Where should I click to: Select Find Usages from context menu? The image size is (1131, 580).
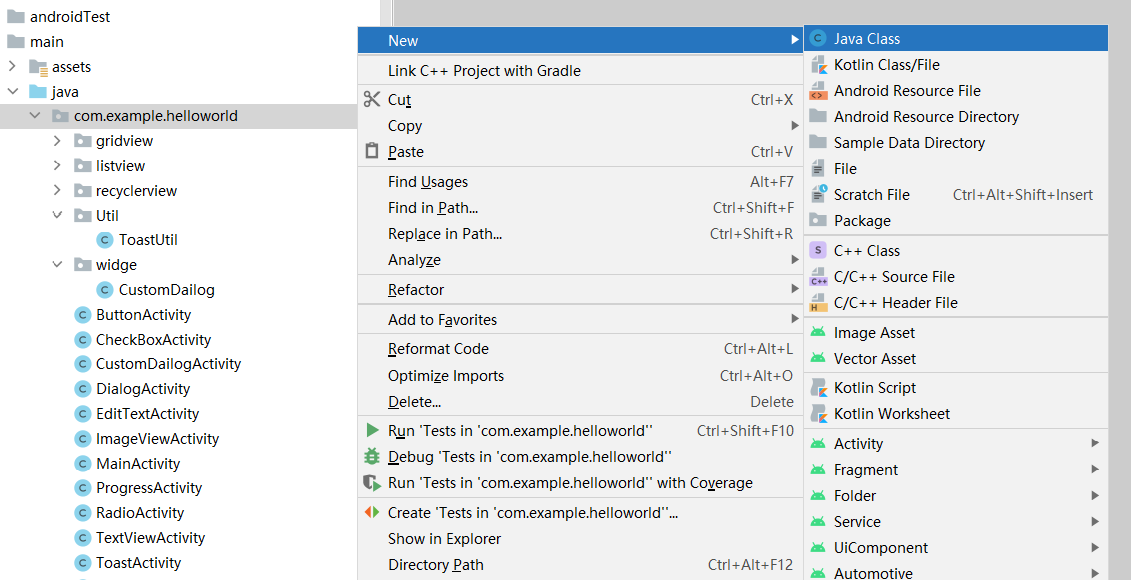click(x=428, y=182)
